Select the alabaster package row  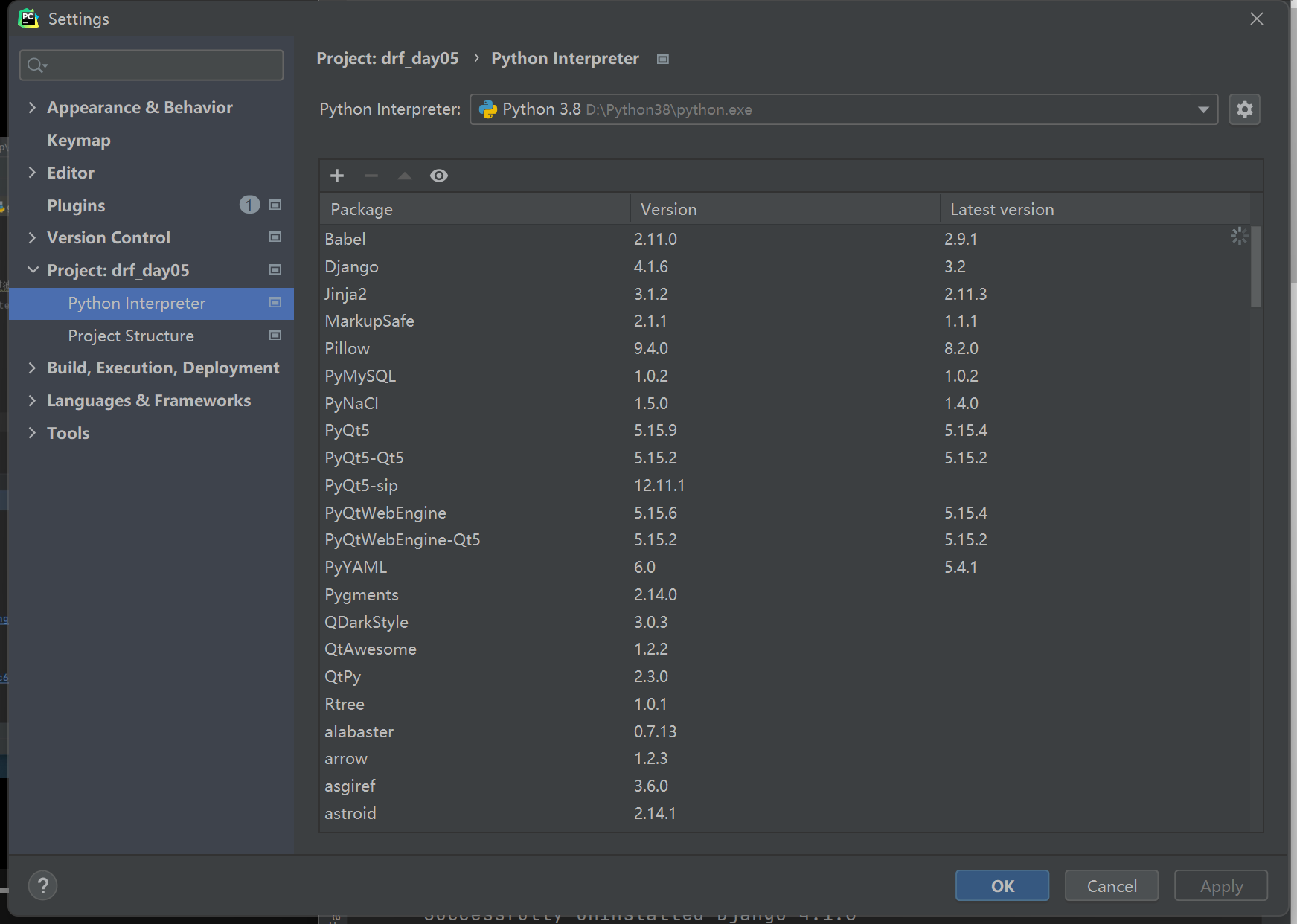pos(785,731)
